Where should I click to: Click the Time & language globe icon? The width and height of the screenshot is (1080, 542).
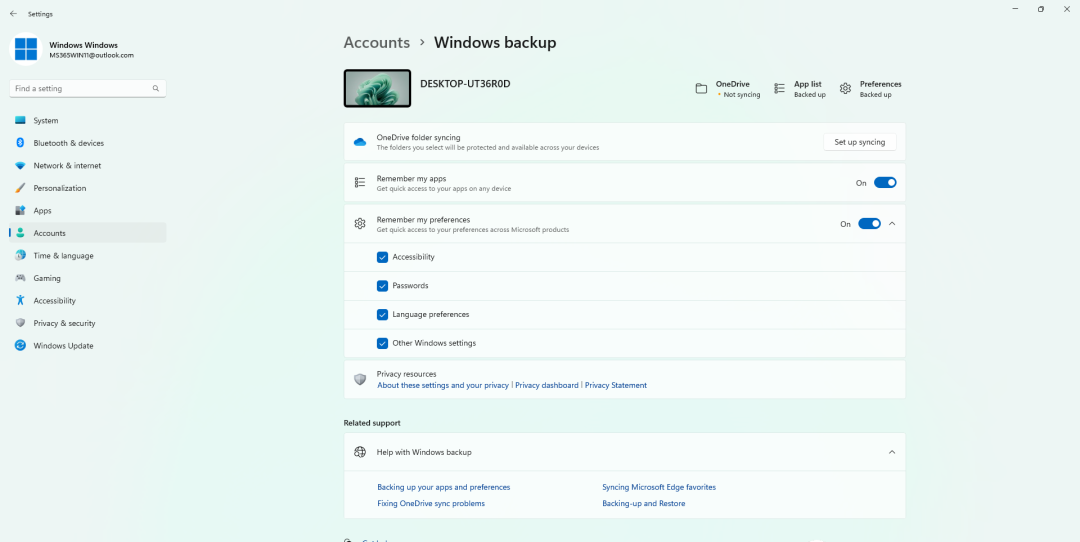click(x=20, y=256)
